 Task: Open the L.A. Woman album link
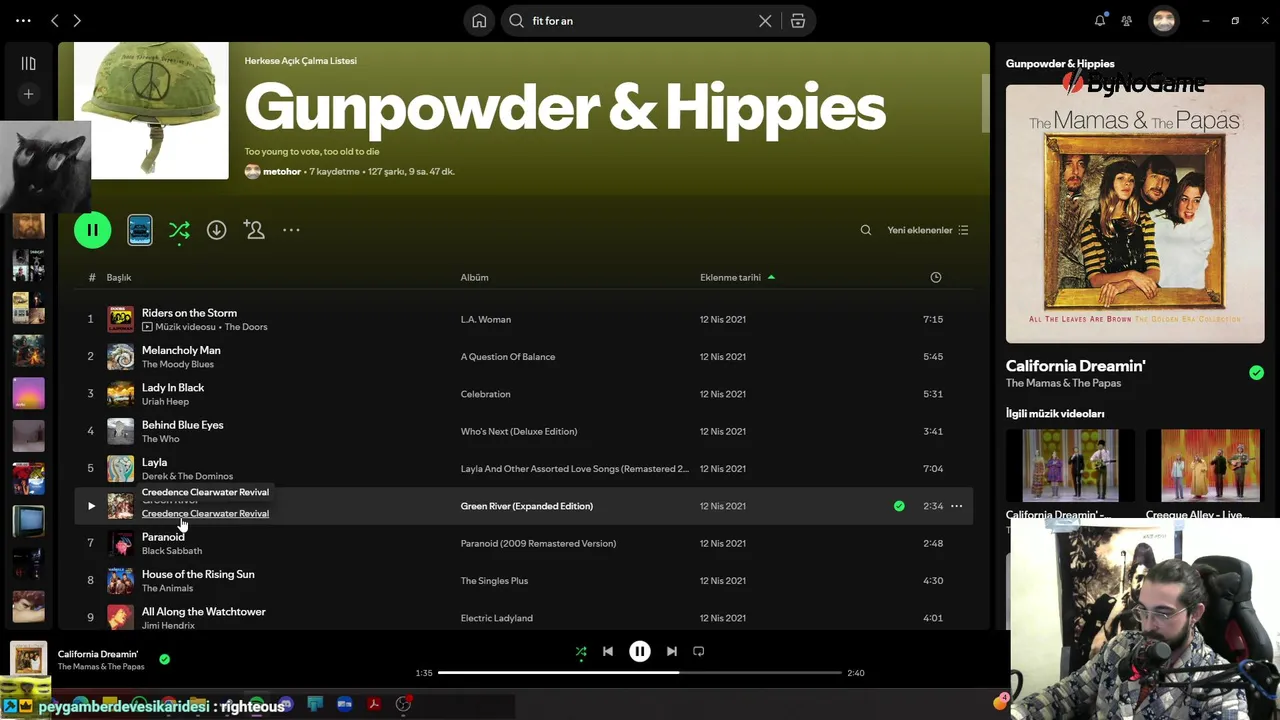tap(486, 319)
